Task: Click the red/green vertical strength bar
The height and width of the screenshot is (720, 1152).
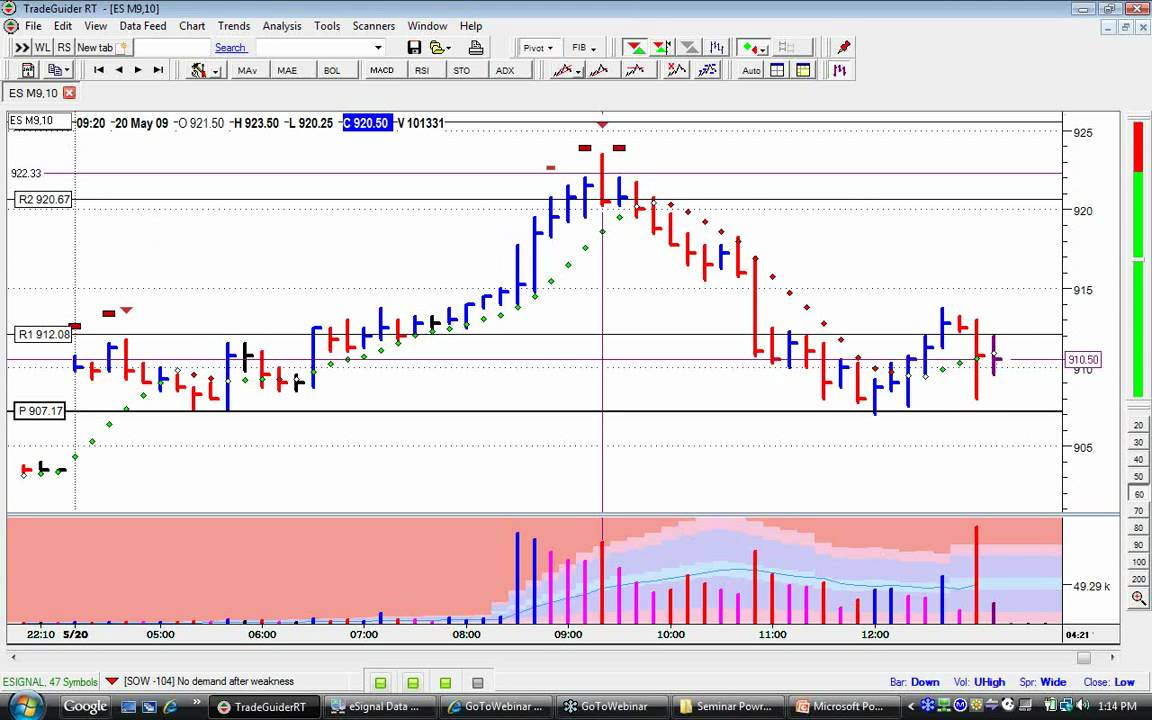Action: [x=1138, y=261]
